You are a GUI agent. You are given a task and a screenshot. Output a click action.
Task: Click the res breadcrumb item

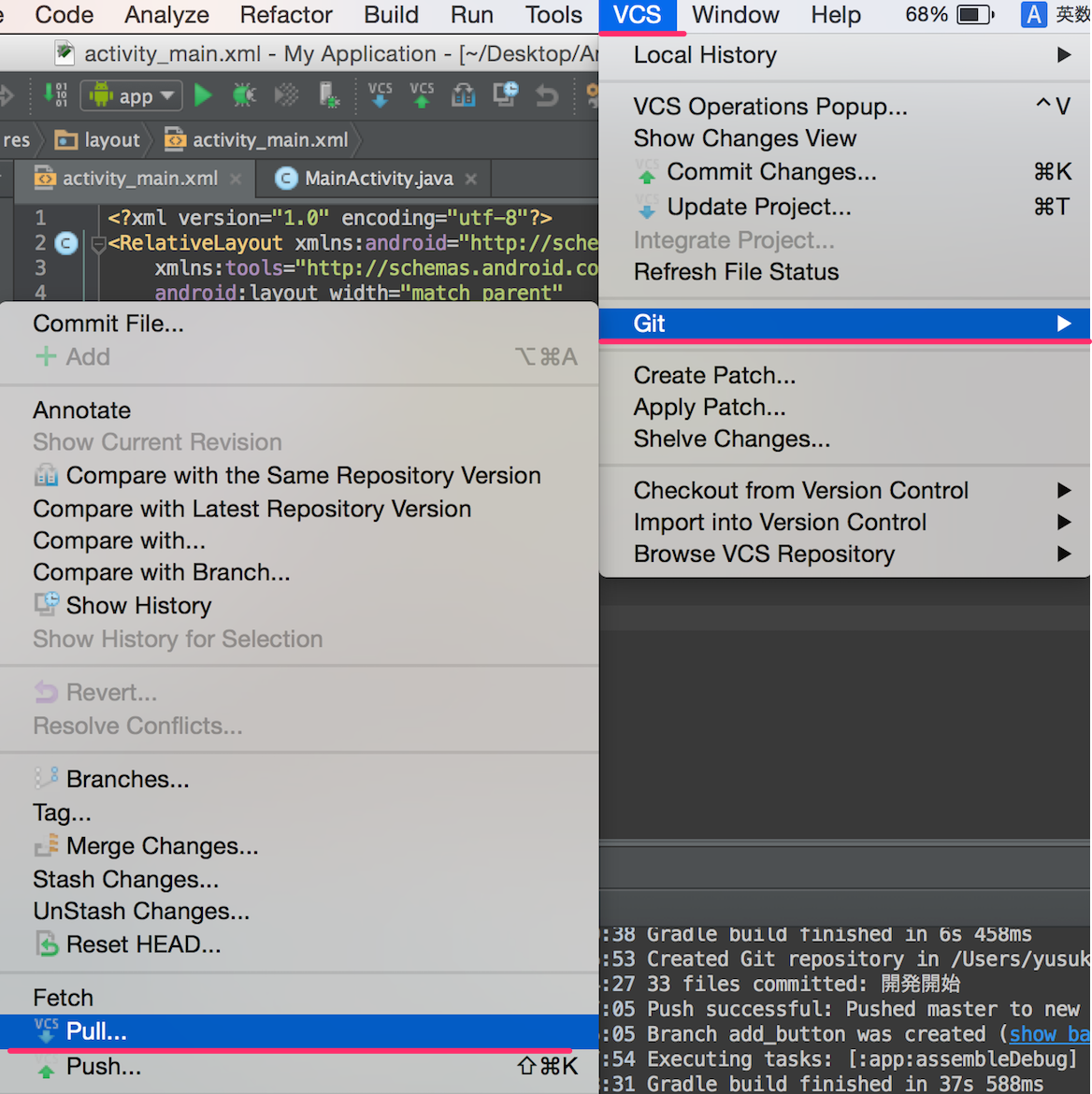tap(16, 140)
